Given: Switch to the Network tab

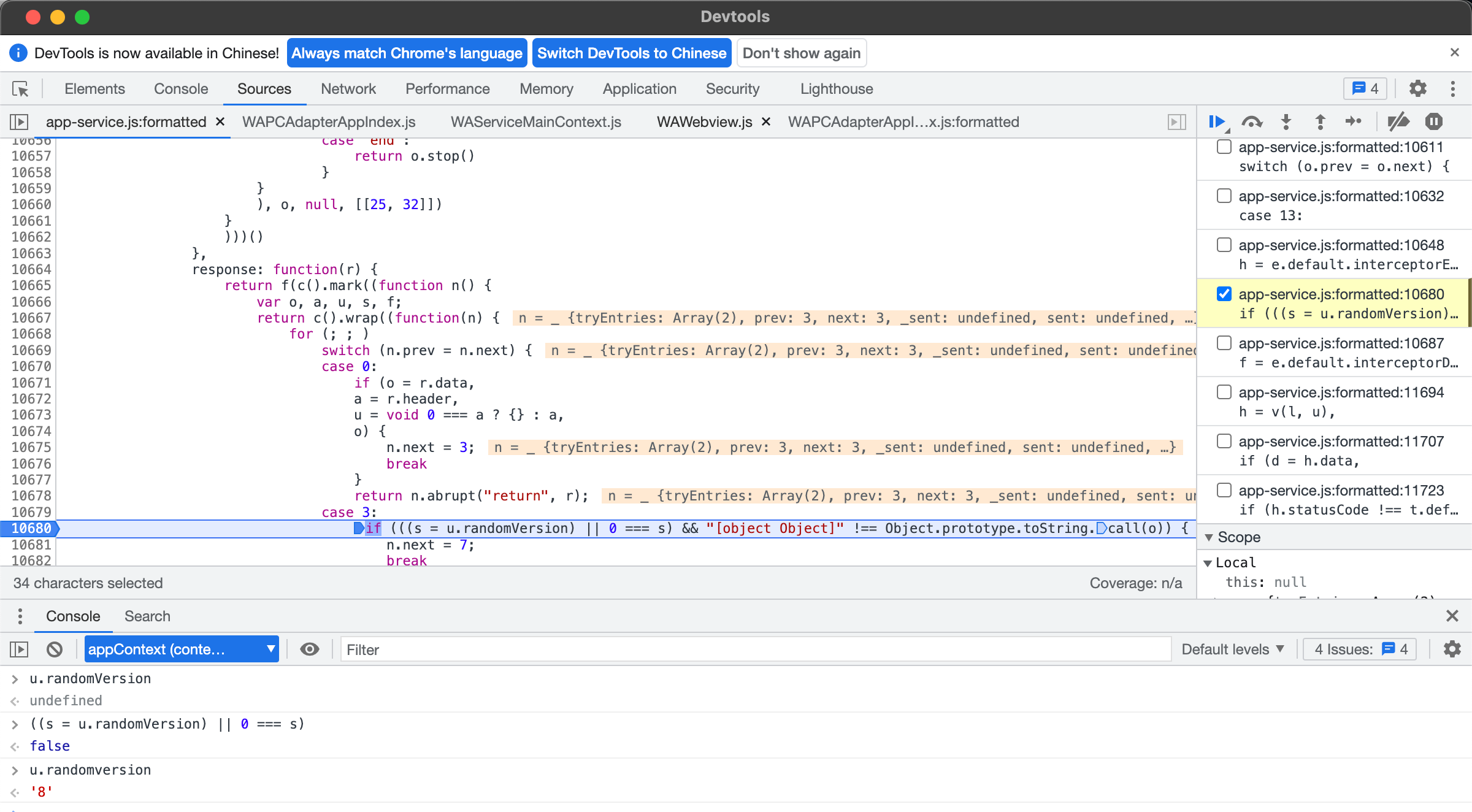Looking at the screenshot, I should pos(348,89).
